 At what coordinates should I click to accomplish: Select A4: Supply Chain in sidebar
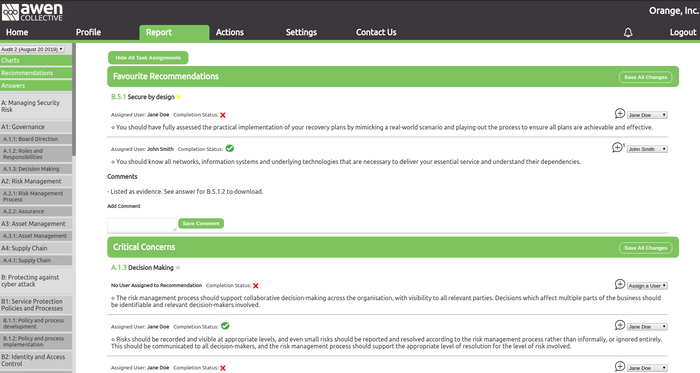[36, 248]
